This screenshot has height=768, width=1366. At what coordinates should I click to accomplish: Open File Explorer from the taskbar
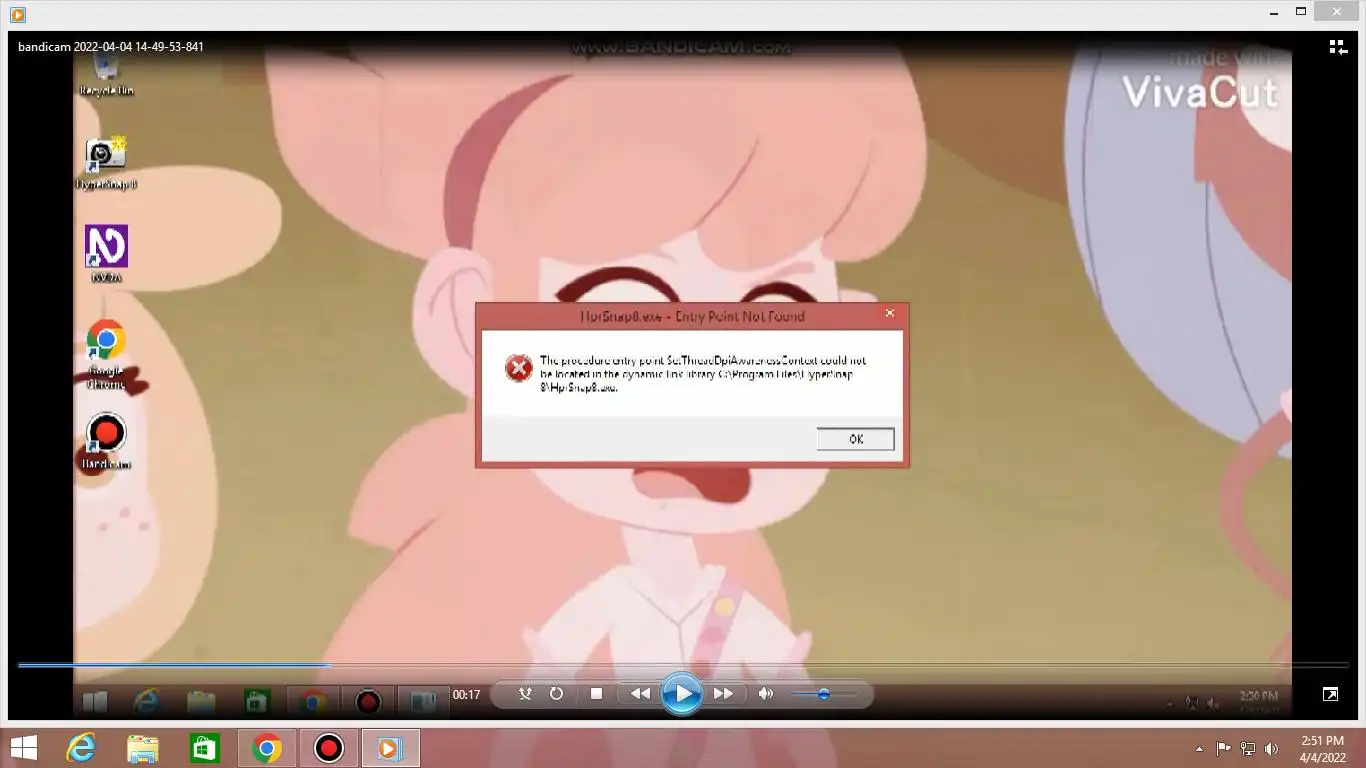click(143, 748)
